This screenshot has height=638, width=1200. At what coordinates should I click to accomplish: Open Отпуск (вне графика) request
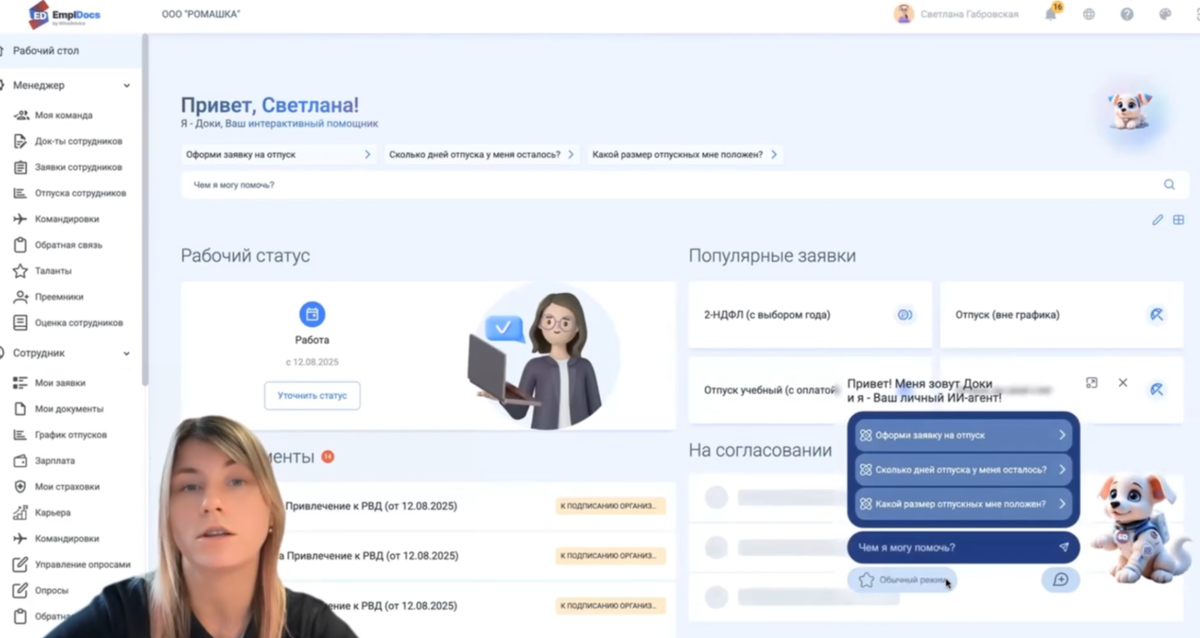coord(1064,315)
